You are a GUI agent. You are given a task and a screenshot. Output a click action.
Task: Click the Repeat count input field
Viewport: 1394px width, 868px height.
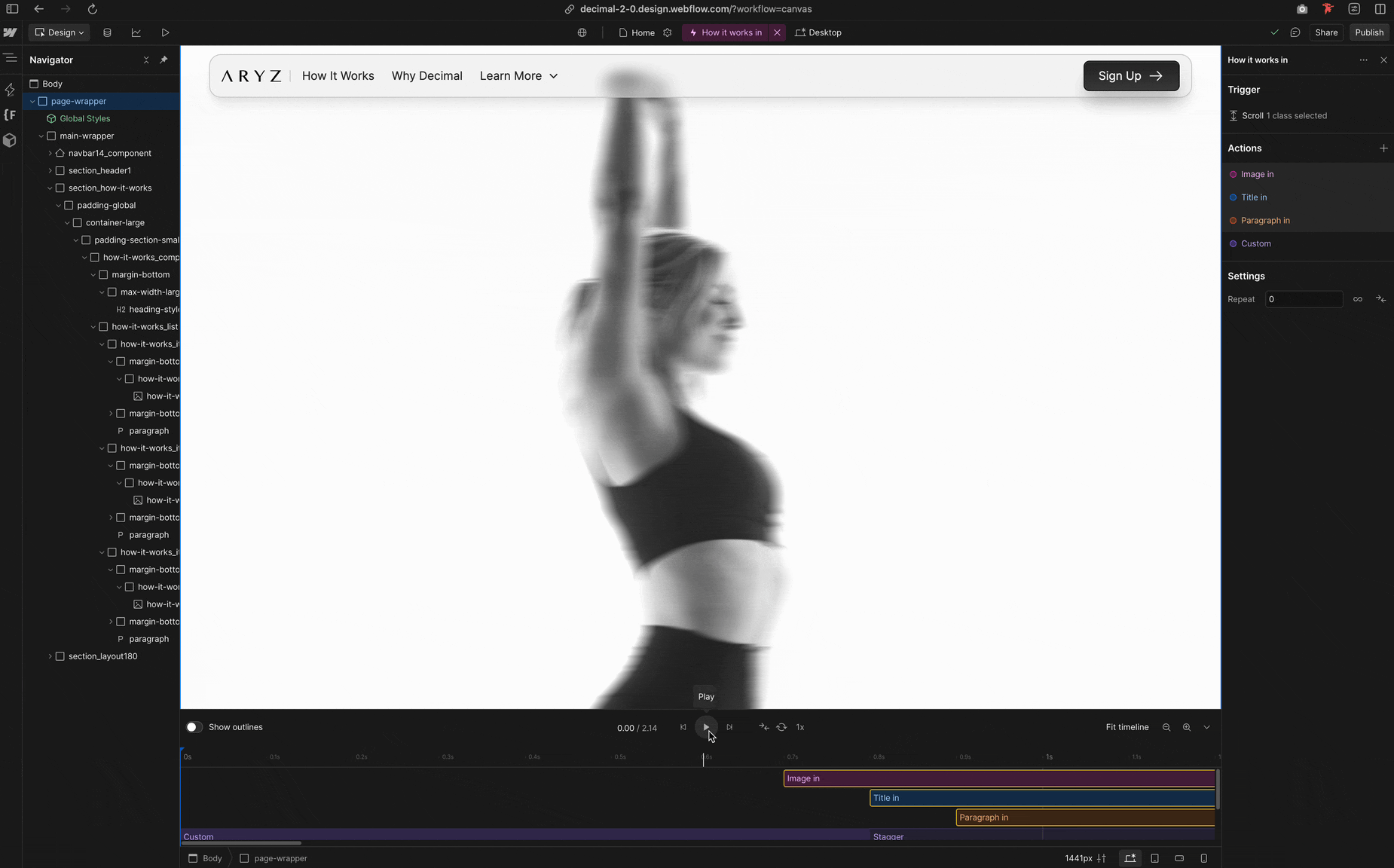1304,299
